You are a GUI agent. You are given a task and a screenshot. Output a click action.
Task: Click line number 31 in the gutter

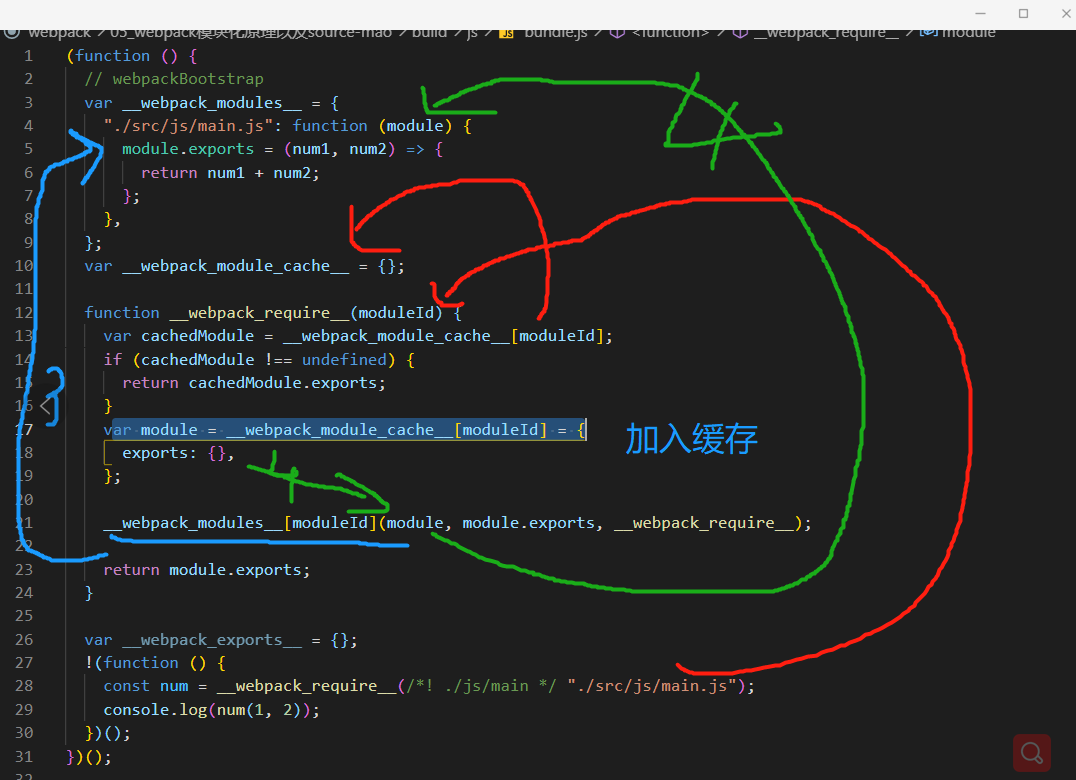click(x=24, y=757)
